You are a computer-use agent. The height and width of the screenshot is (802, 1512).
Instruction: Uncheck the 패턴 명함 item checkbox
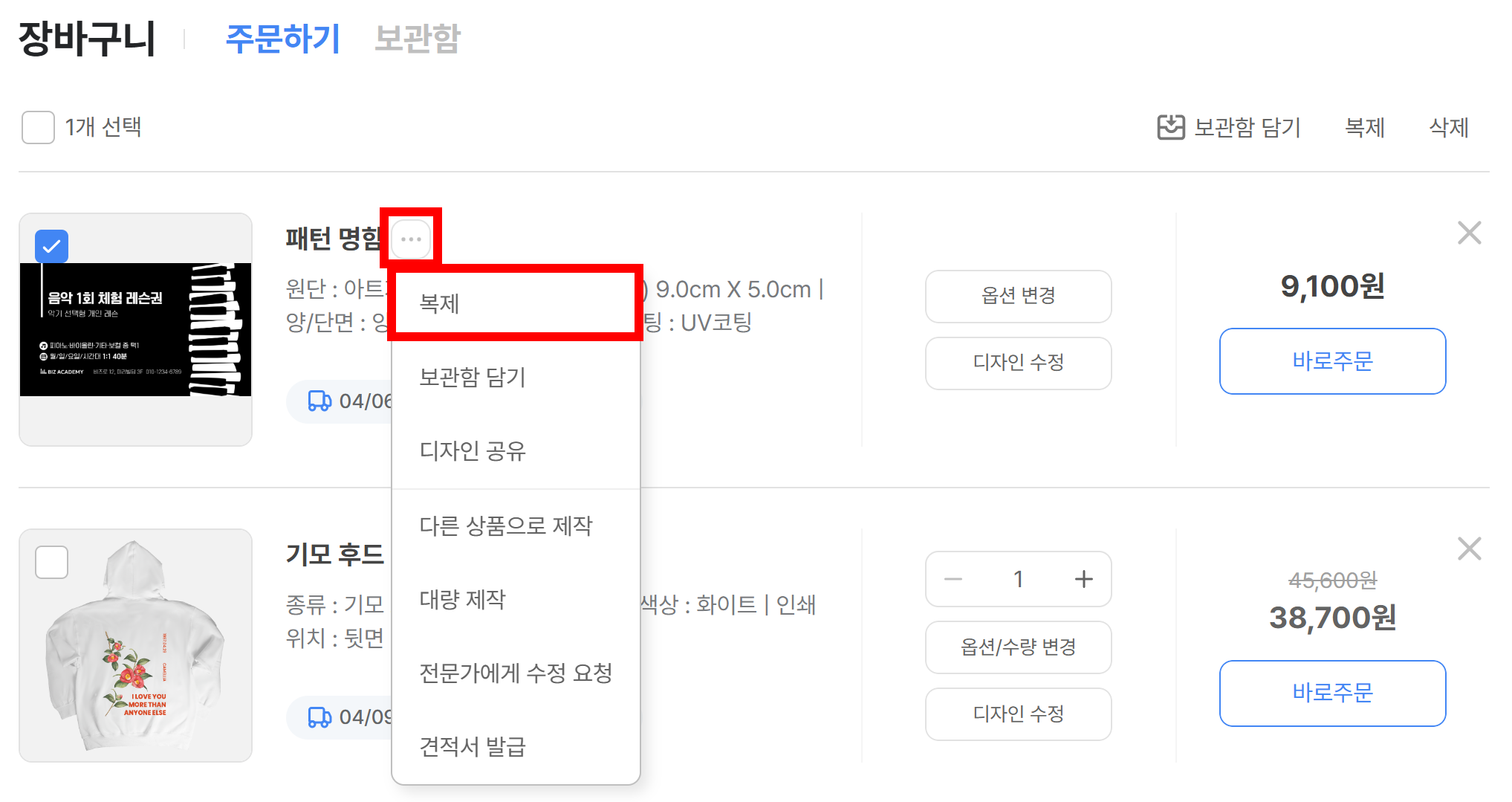[x=52, y=246]
